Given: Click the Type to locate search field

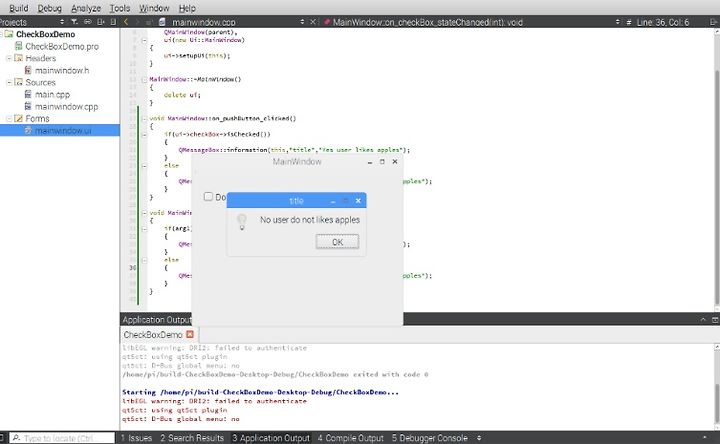Looking at the screenshot, I should pyautogui.click(x=62, y=438).
